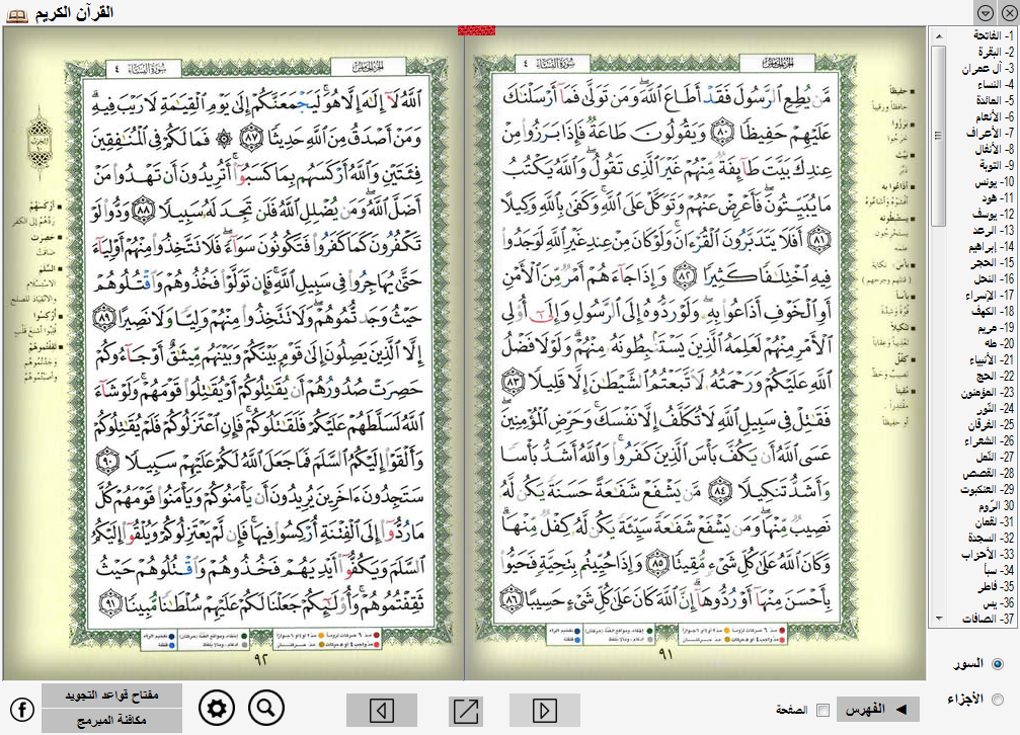Select surah 8- الأنفال in the list
The width and height of the screenshot is (1020, 735).
click(x=993, y=149)
